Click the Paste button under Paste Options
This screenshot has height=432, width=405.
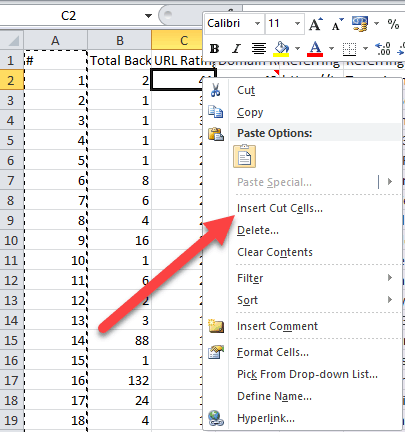[244, 156]
